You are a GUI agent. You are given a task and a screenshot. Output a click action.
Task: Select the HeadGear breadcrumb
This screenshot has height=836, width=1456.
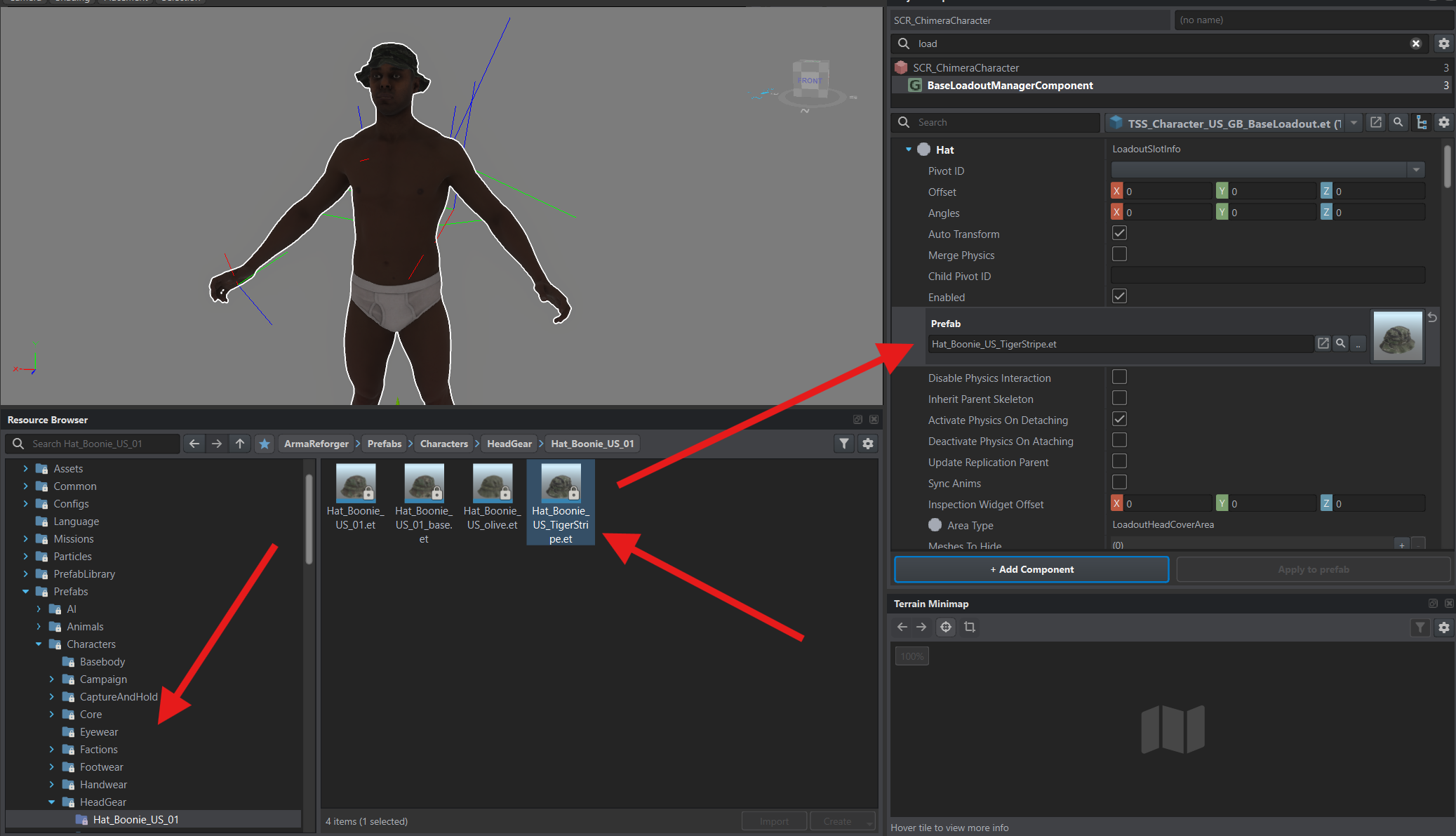tap(509, 444)
